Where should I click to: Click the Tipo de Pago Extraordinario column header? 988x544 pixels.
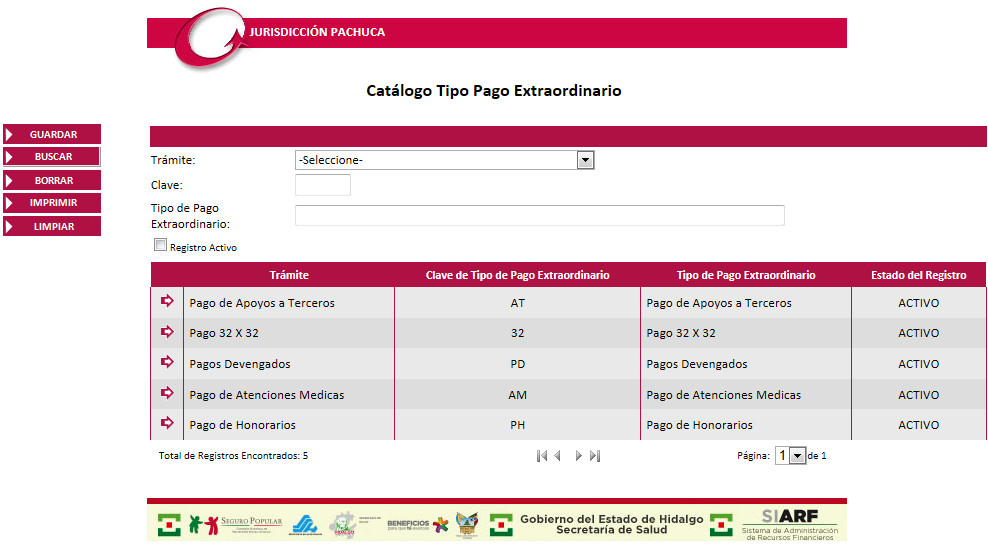point(746,275)
